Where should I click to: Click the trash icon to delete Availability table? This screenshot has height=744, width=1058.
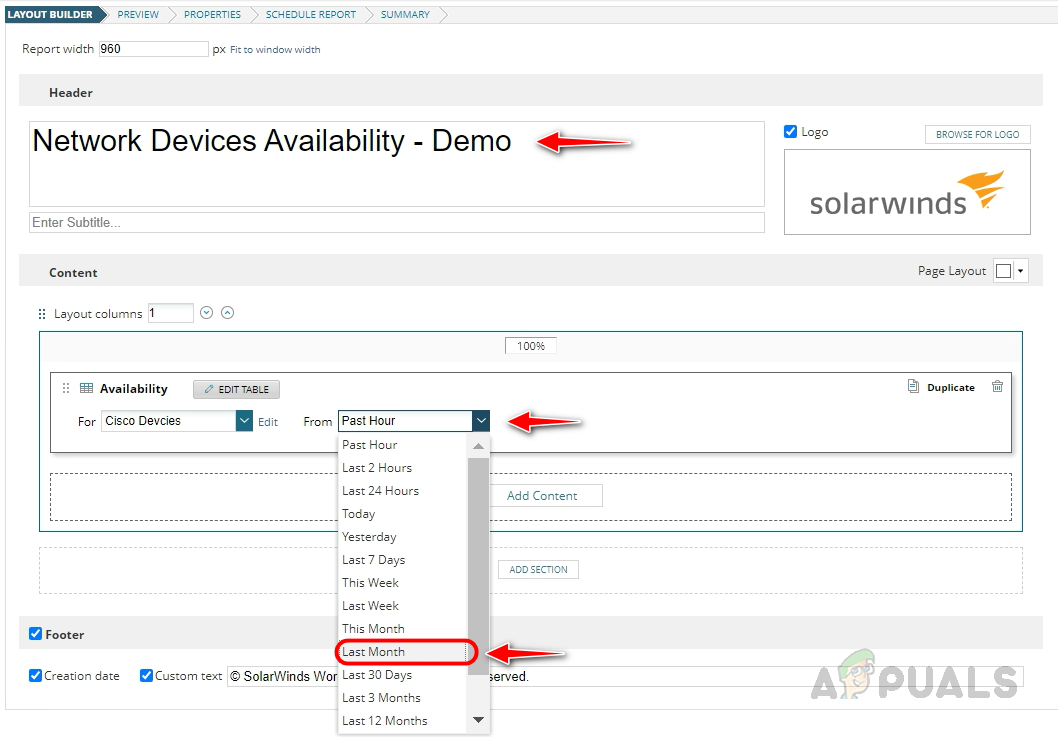997,387
